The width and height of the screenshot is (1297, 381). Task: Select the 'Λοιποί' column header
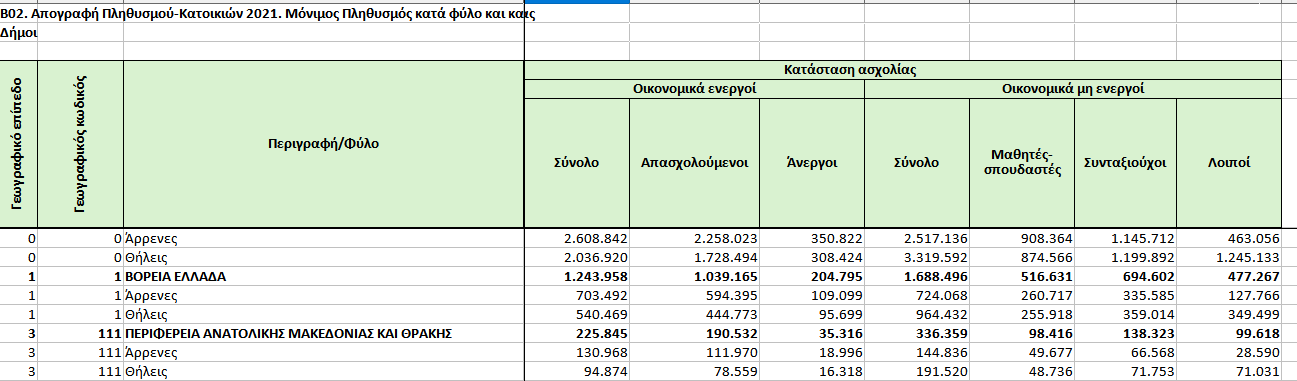click(1230, 163)
